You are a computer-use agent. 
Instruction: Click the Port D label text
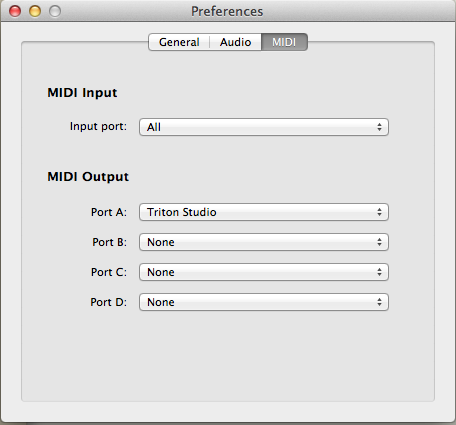pyautogui.click(x=108, y=302)
